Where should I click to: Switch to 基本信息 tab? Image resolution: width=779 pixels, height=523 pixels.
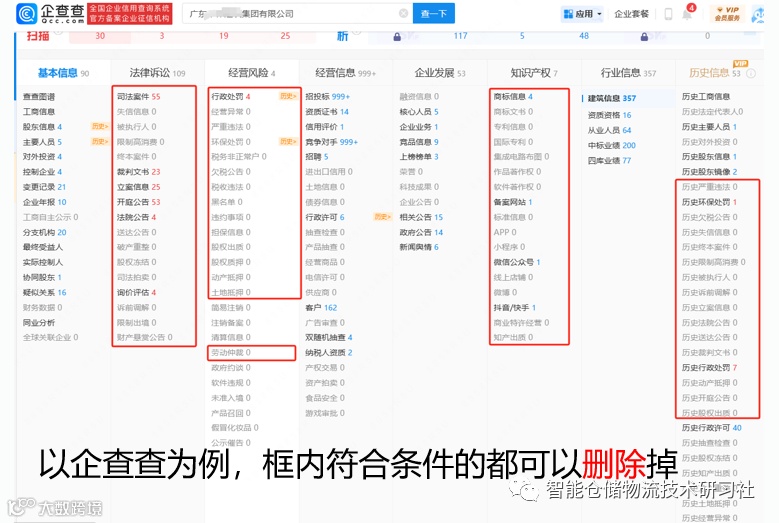click(63, 73)
